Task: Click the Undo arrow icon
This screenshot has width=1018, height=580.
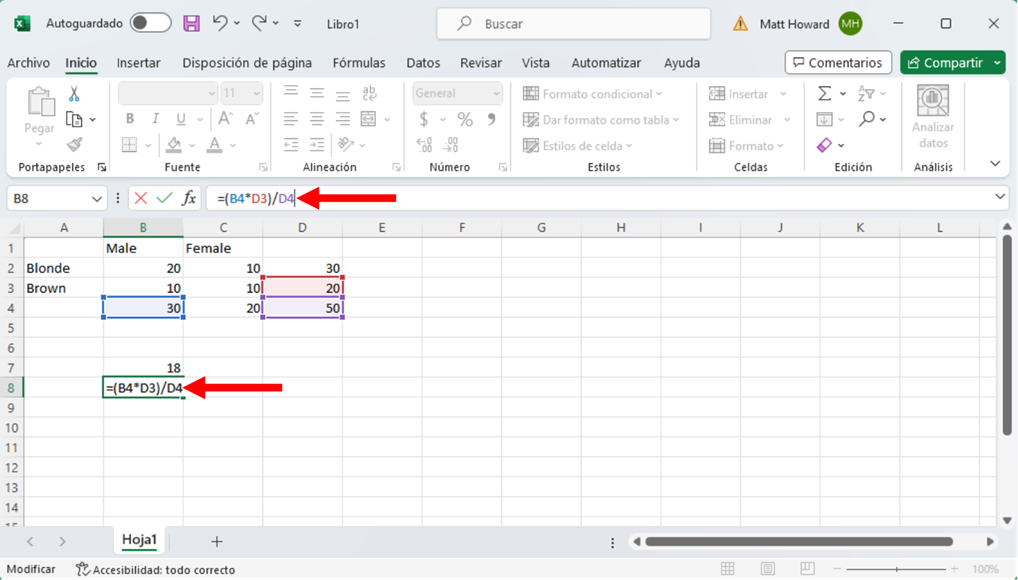Action: pyautogui.click(x=220, y=23)
